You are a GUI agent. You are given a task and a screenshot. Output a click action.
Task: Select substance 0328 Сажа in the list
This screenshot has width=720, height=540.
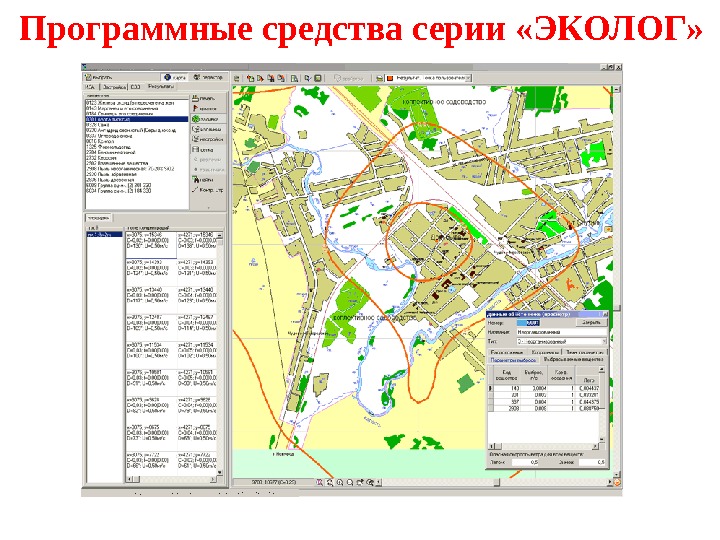(137, 124)
